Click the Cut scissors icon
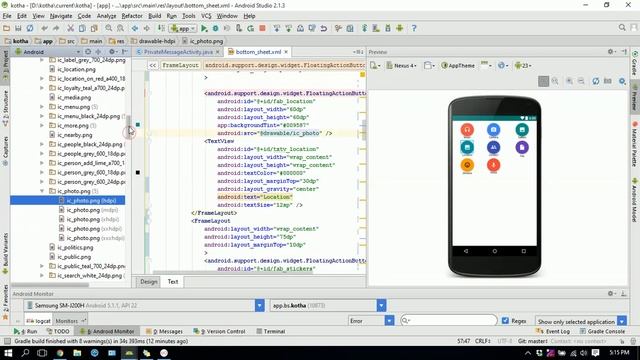 pyautogui.click(x=70, y=28)
